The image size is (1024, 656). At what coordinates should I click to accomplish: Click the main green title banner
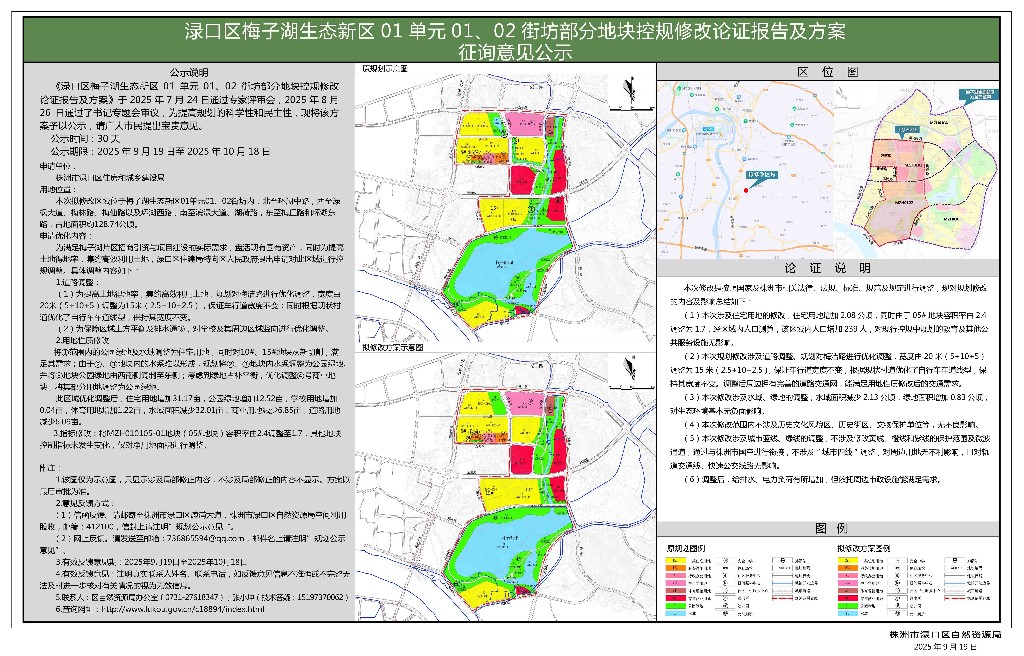[512, 39]
